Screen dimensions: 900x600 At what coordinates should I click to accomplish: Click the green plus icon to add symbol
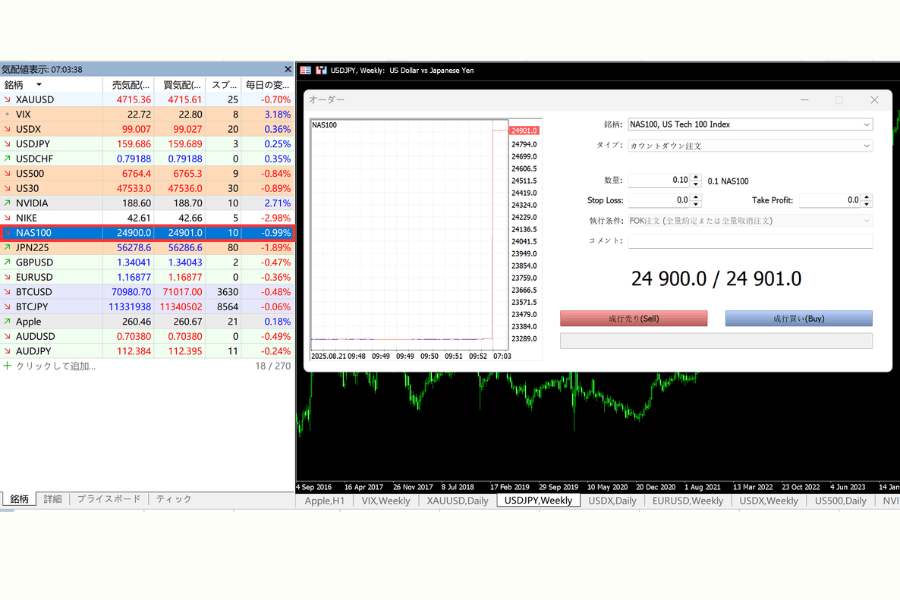pos(7,366)
